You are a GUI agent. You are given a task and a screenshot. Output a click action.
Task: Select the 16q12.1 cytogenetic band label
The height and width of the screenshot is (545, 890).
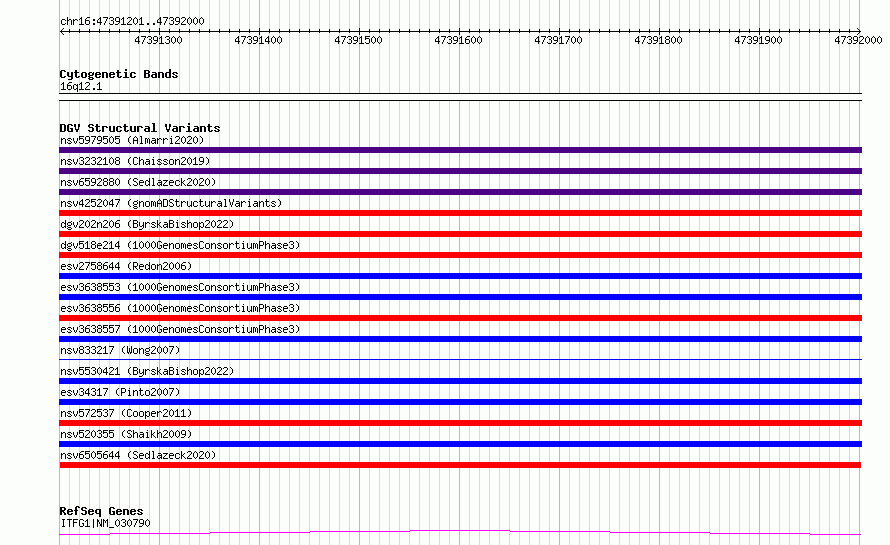[x=81, y=86]
